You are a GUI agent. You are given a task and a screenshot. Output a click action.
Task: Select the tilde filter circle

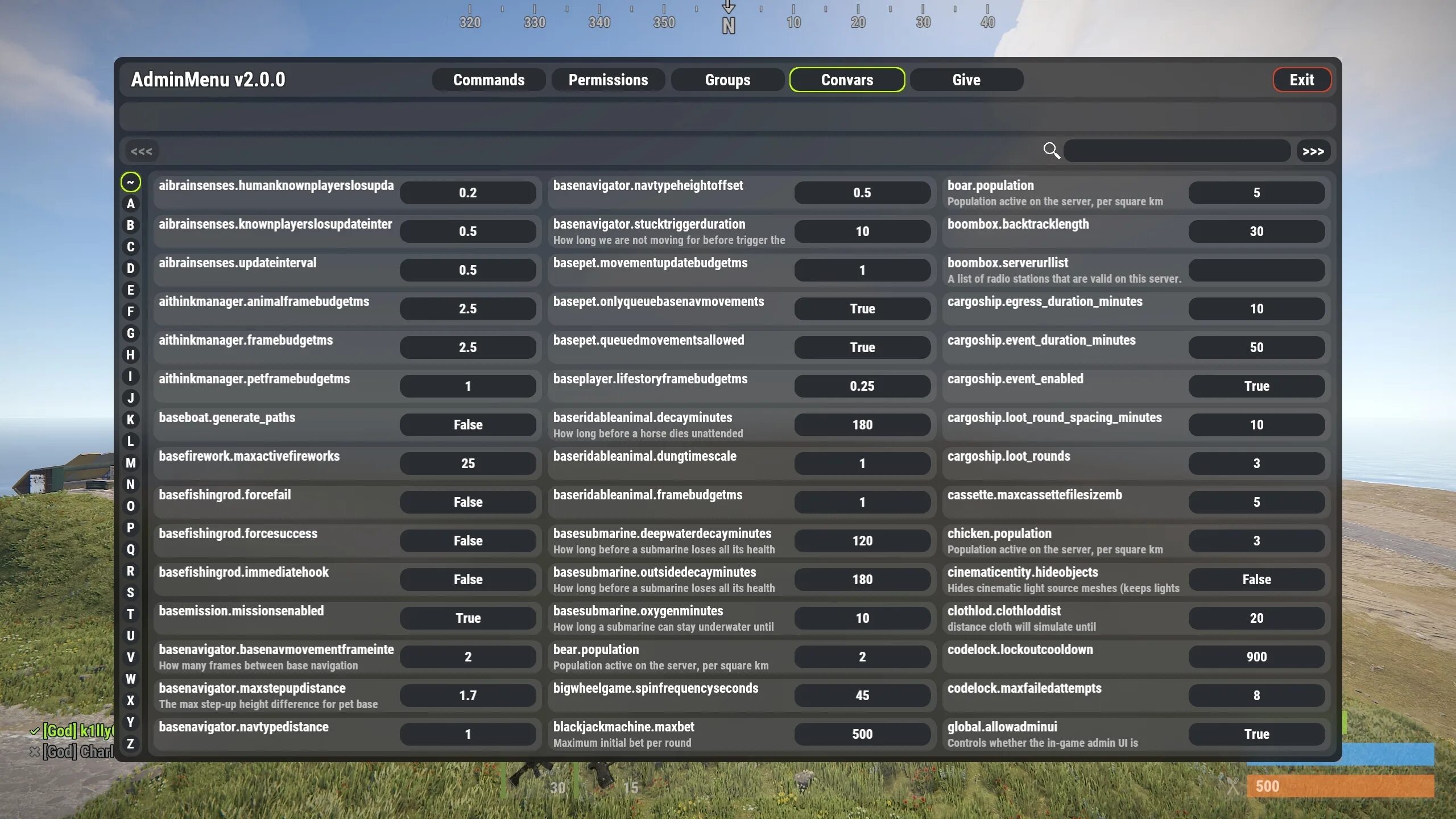click(130, 182)
